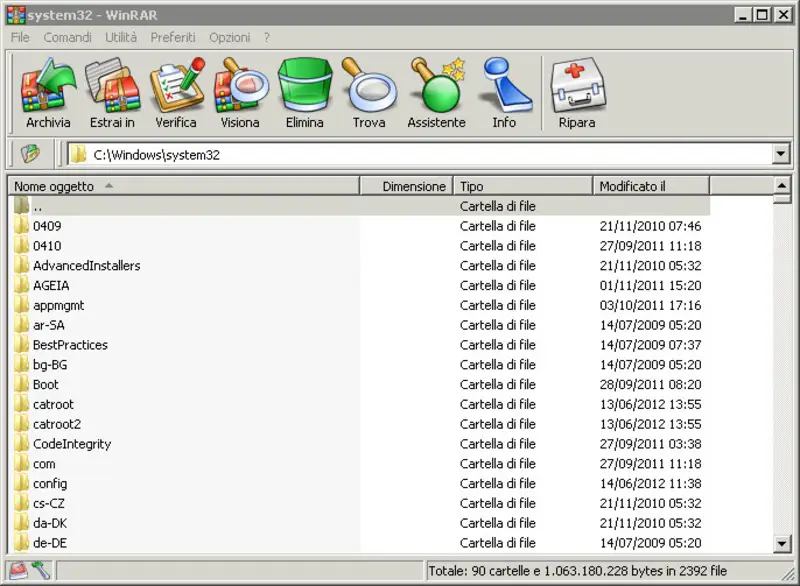Click the Ripara repair tool
Screen dimensions: 800x586
577,92
